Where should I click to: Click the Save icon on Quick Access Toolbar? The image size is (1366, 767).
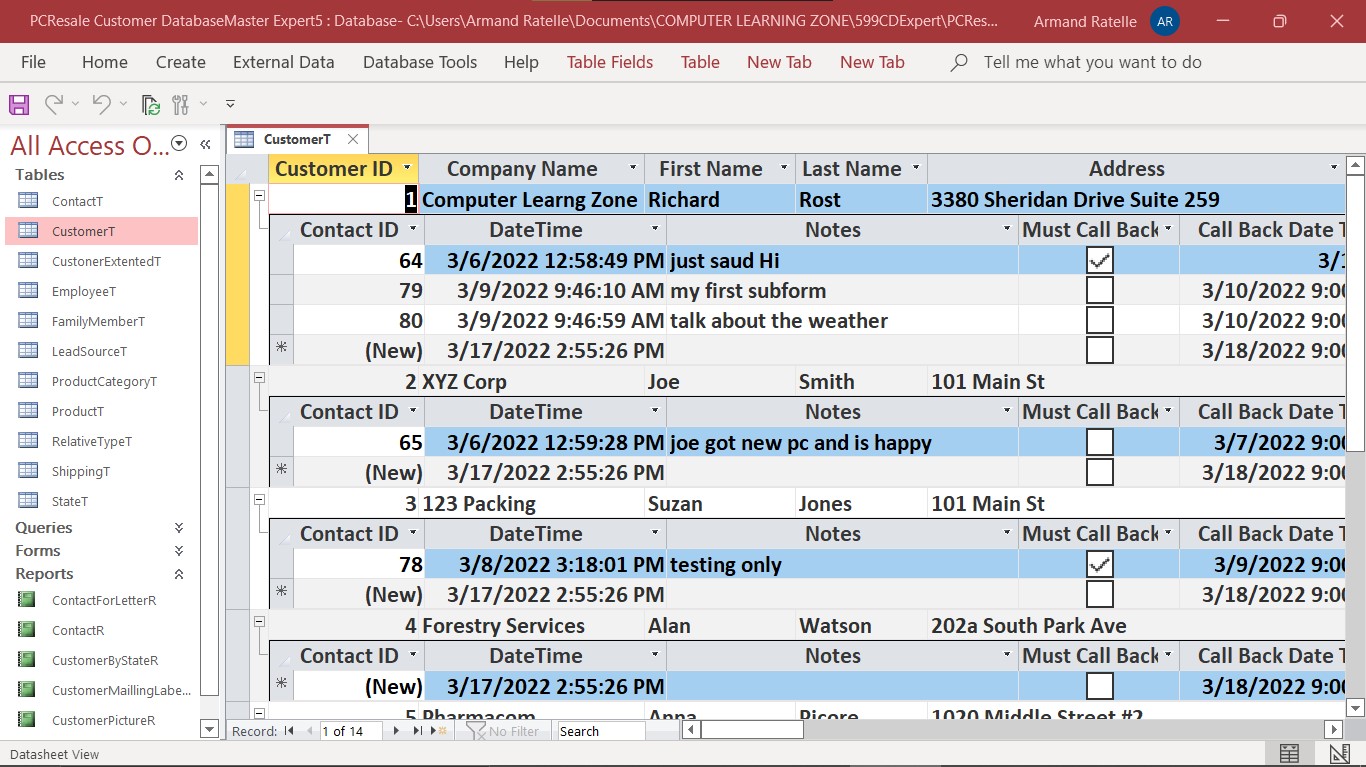pyautogui.click(x=18, y=104)
